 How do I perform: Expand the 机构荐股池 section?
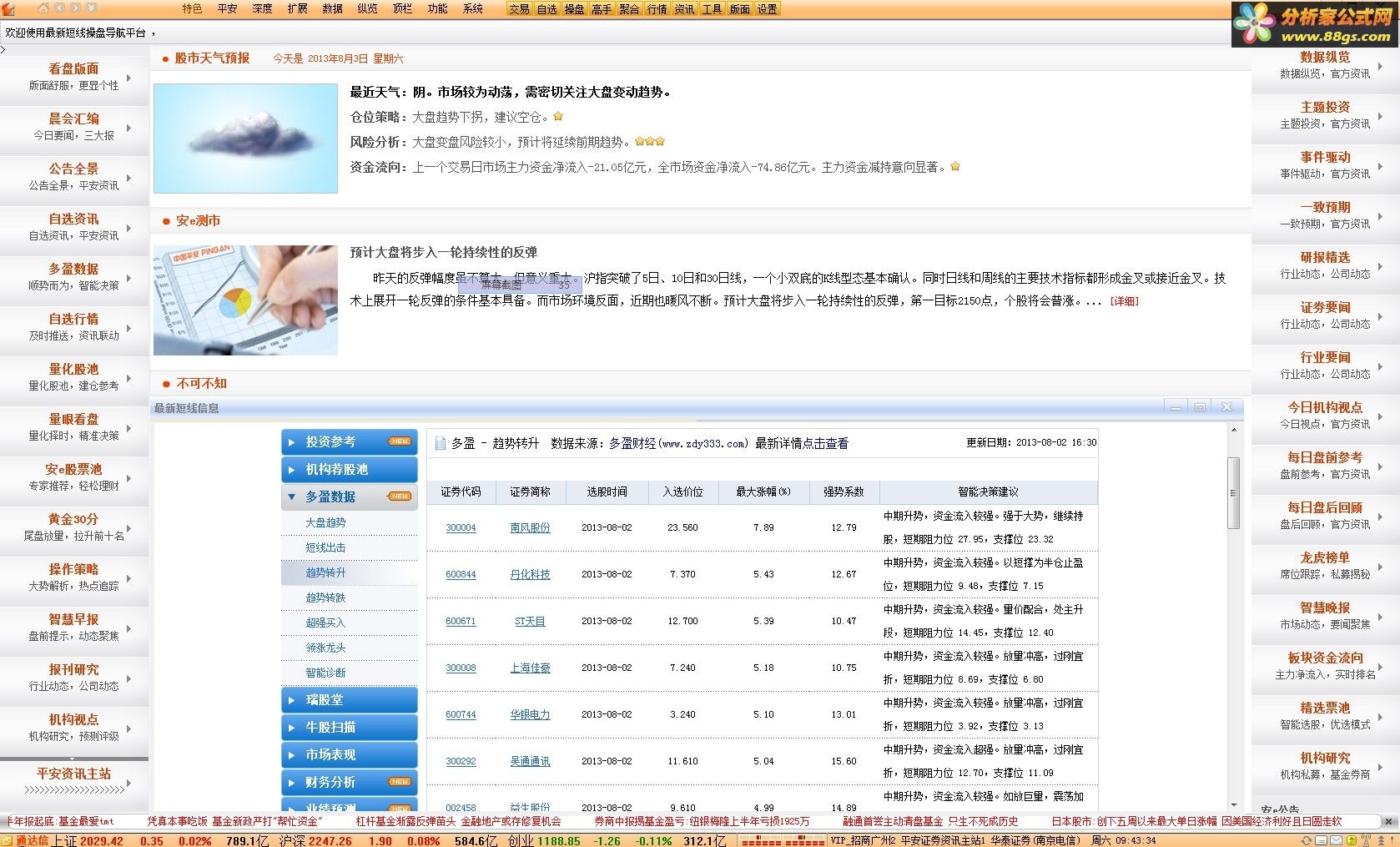tap(349, 469)
